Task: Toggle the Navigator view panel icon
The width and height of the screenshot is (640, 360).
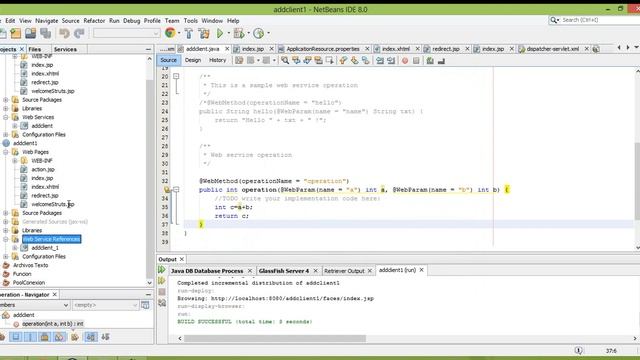Action: [x=145, y=305]
